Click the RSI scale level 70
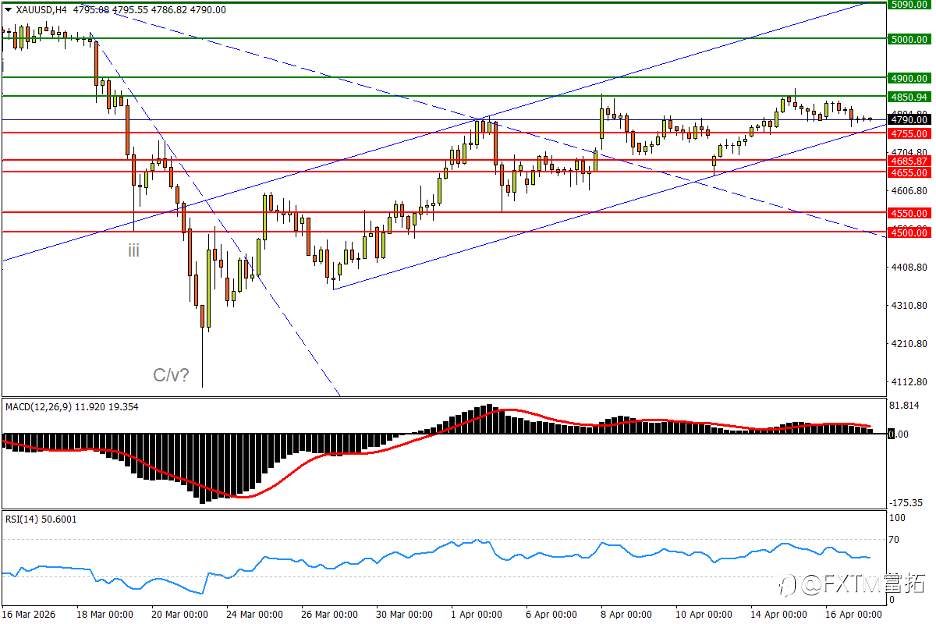The height and width of the screenshot is (624, 936). [x=894, y=540]
